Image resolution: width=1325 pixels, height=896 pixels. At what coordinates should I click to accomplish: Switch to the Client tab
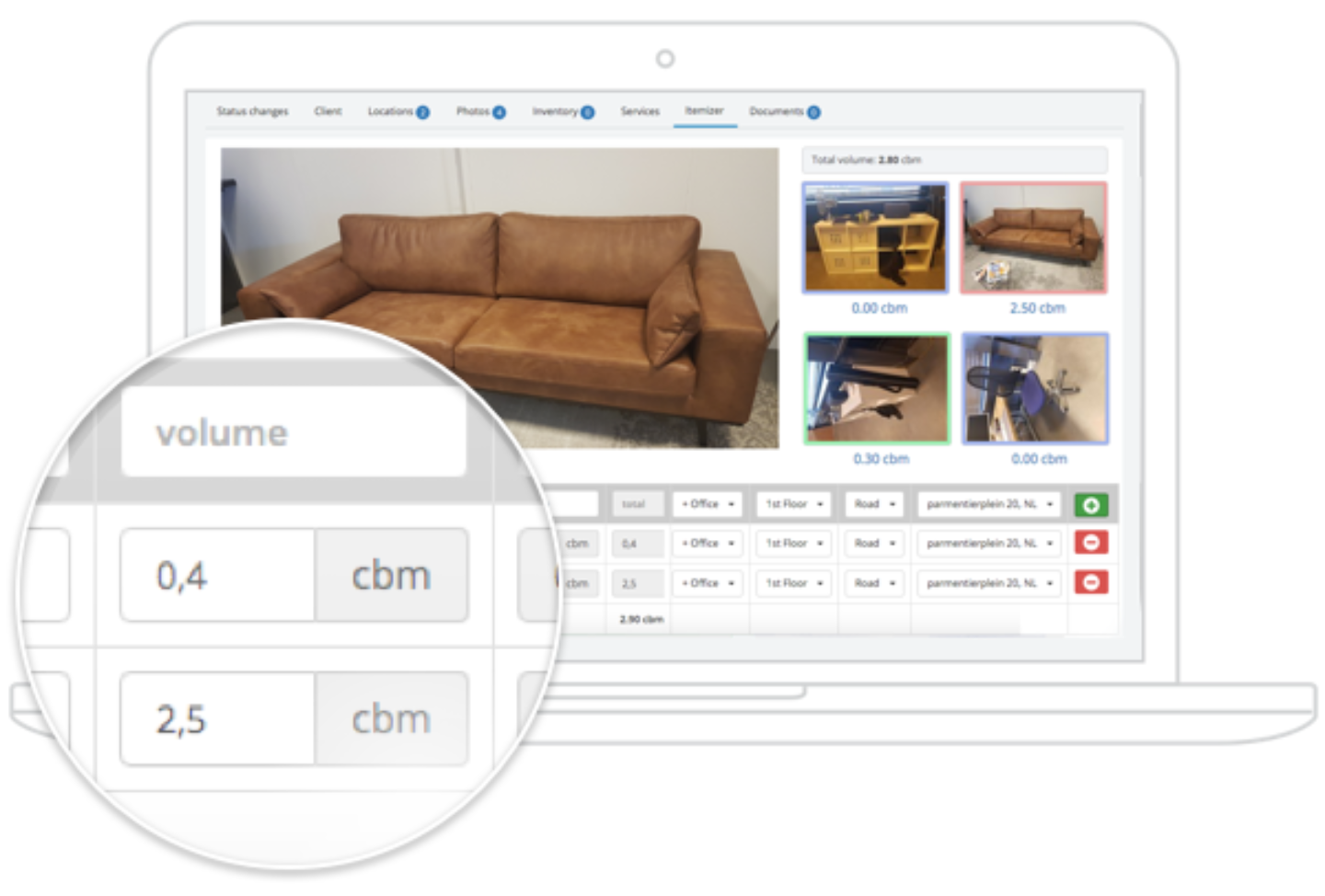point(328,111)
